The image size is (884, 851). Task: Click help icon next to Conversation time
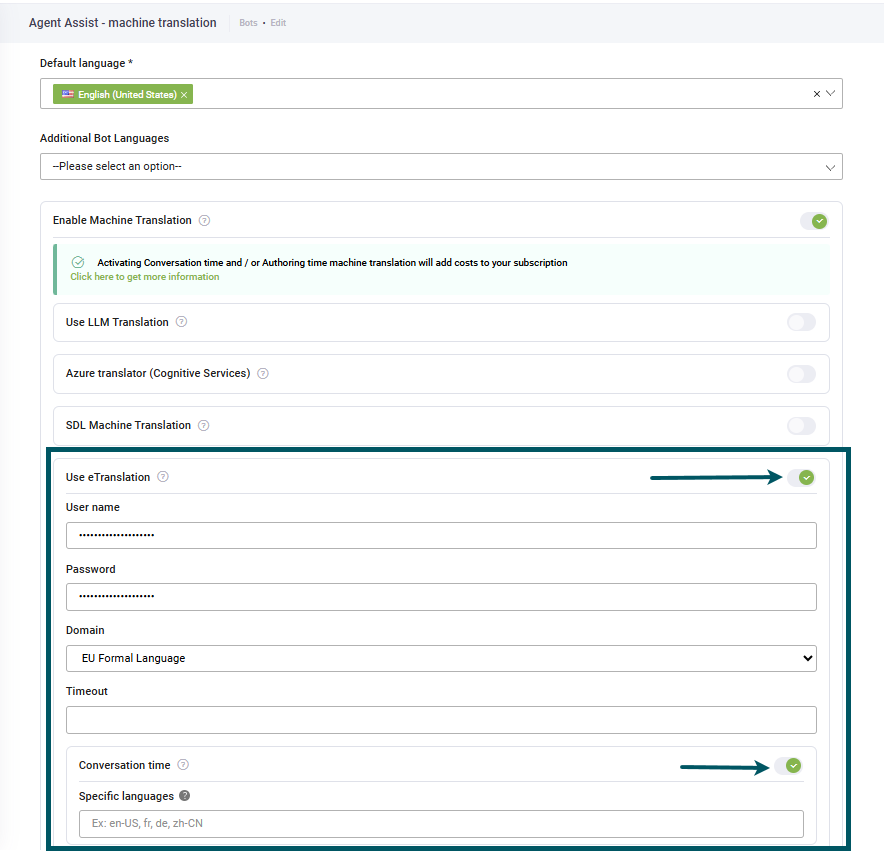183,765
